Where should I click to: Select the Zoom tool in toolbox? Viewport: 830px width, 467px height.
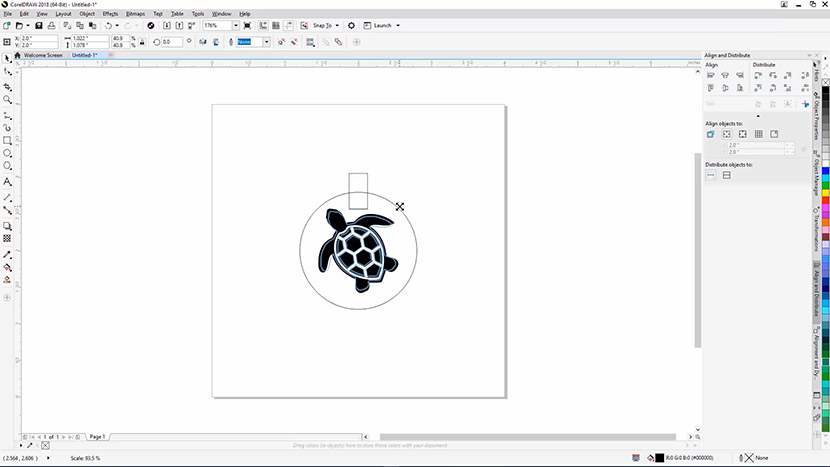pos(8,100)
